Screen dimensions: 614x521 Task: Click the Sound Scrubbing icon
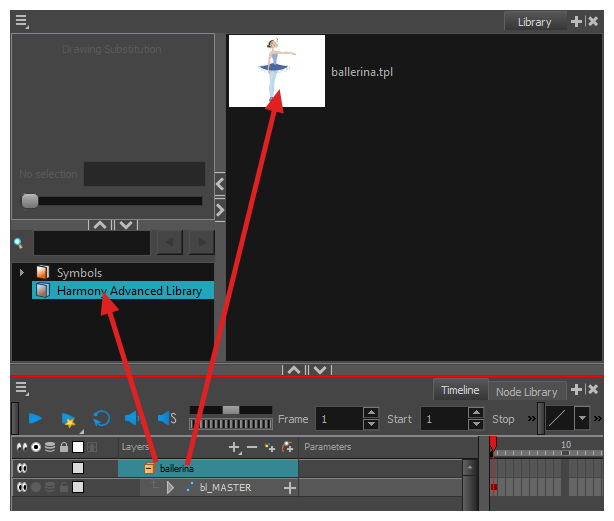click(166, 419)
